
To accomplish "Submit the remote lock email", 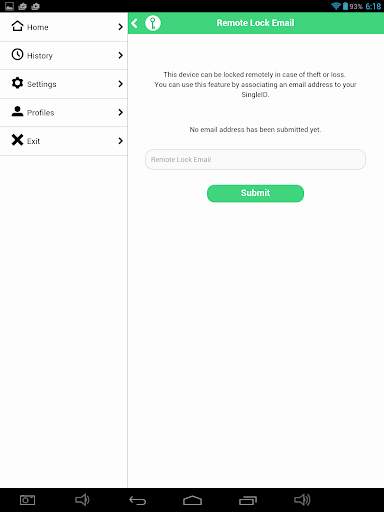I will pyautogui.click(x=255, y=193).
